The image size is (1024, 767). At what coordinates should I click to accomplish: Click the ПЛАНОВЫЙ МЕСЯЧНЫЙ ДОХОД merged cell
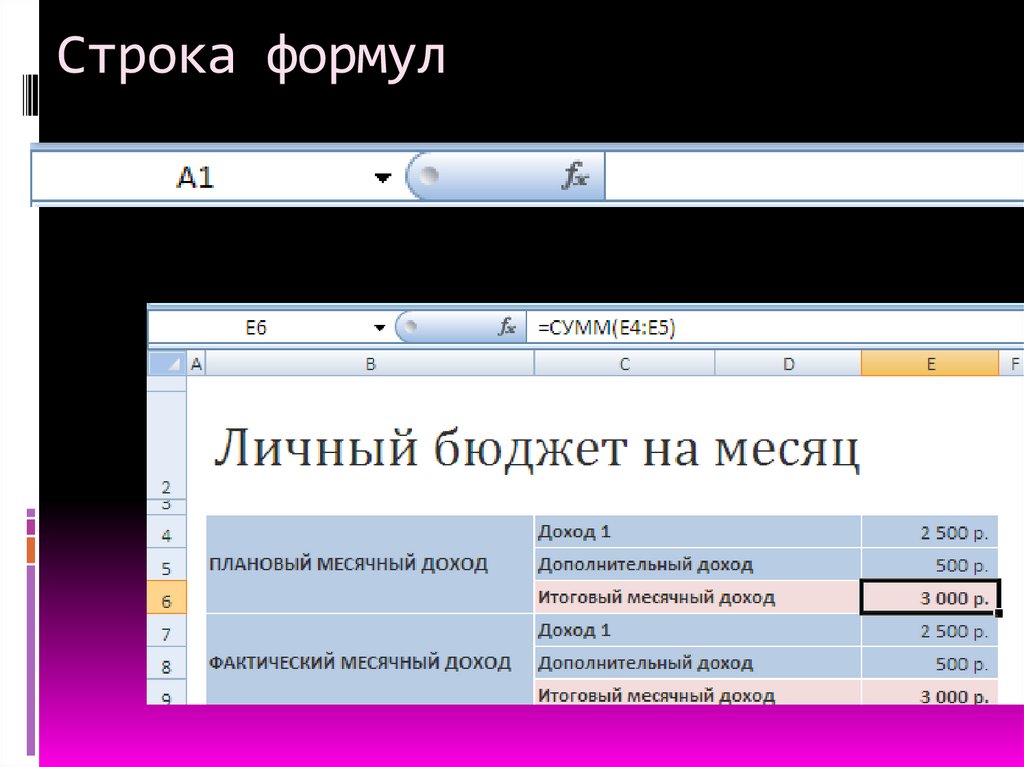350,564
